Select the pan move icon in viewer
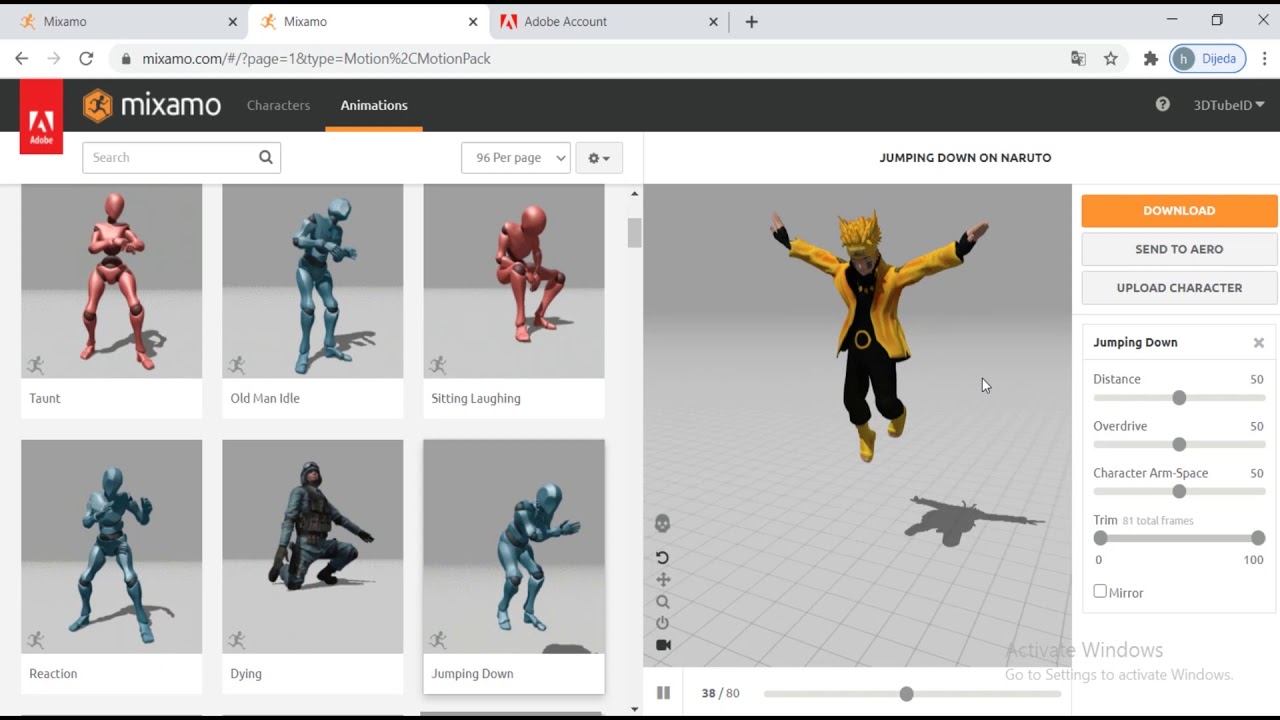1280x720 pixels. pyautogui.click(x=662, y=580)
